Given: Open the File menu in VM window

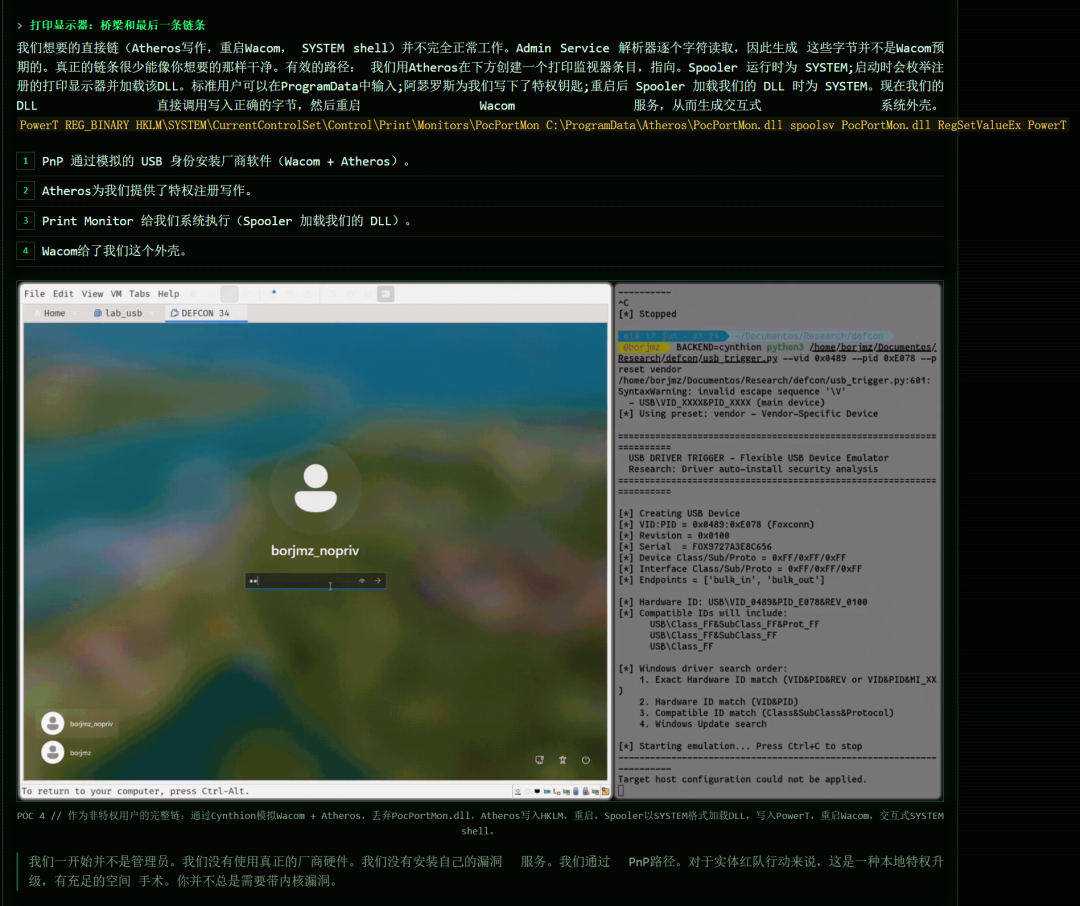Looking at the screenshot, I should coord(34,294).
